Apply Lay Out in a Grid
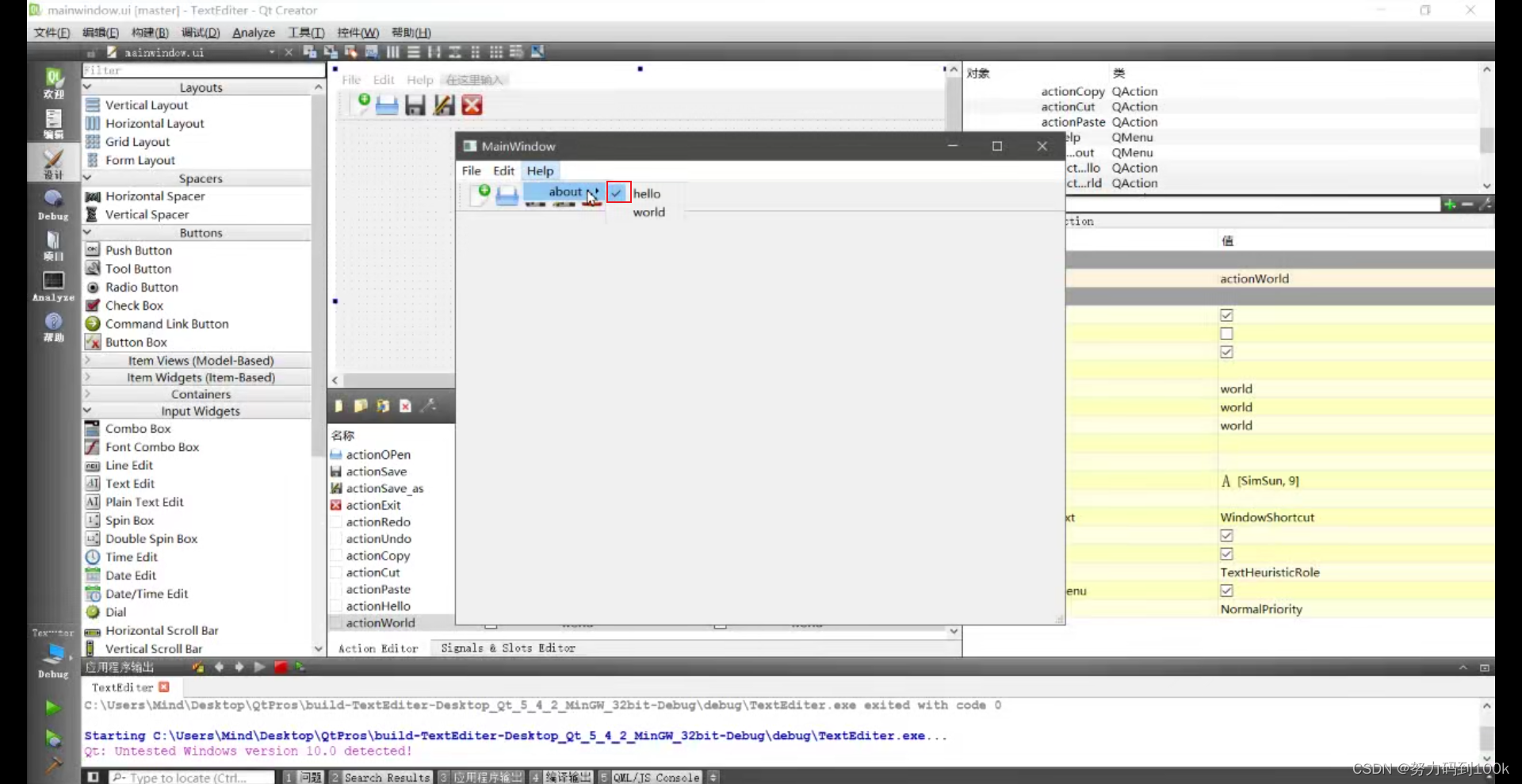The width and height of the screenshot is (1522, 784). (497, 52)
